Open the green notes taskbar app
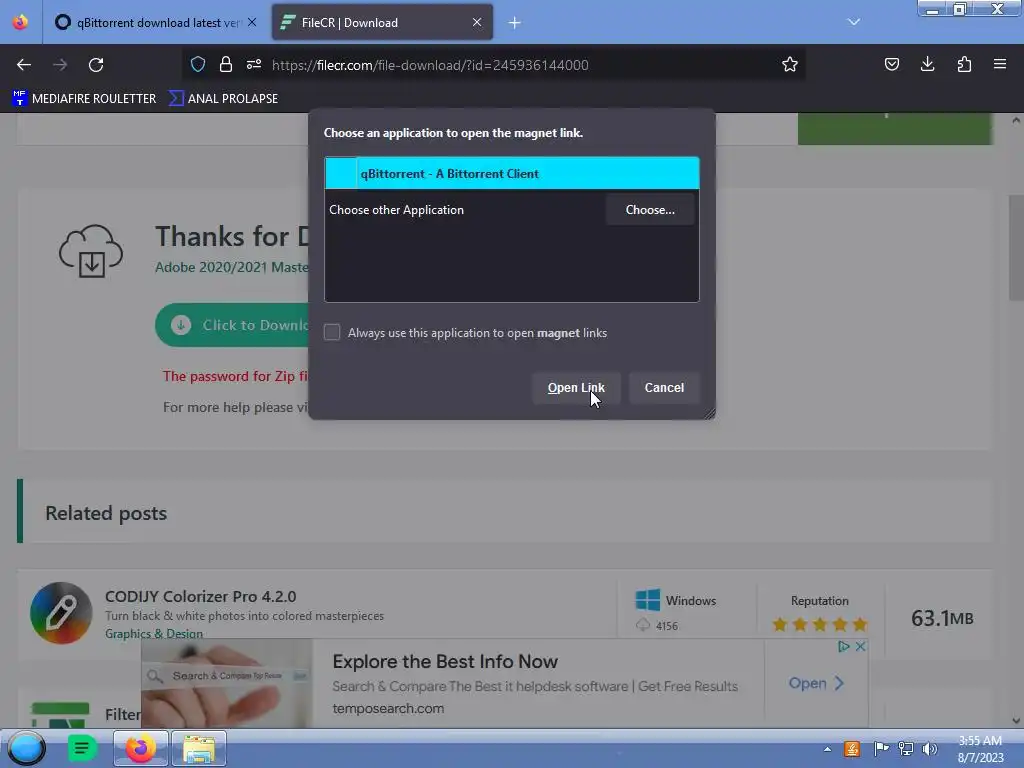This screenshot has height=768, width=1024. (x=82, y=748)
